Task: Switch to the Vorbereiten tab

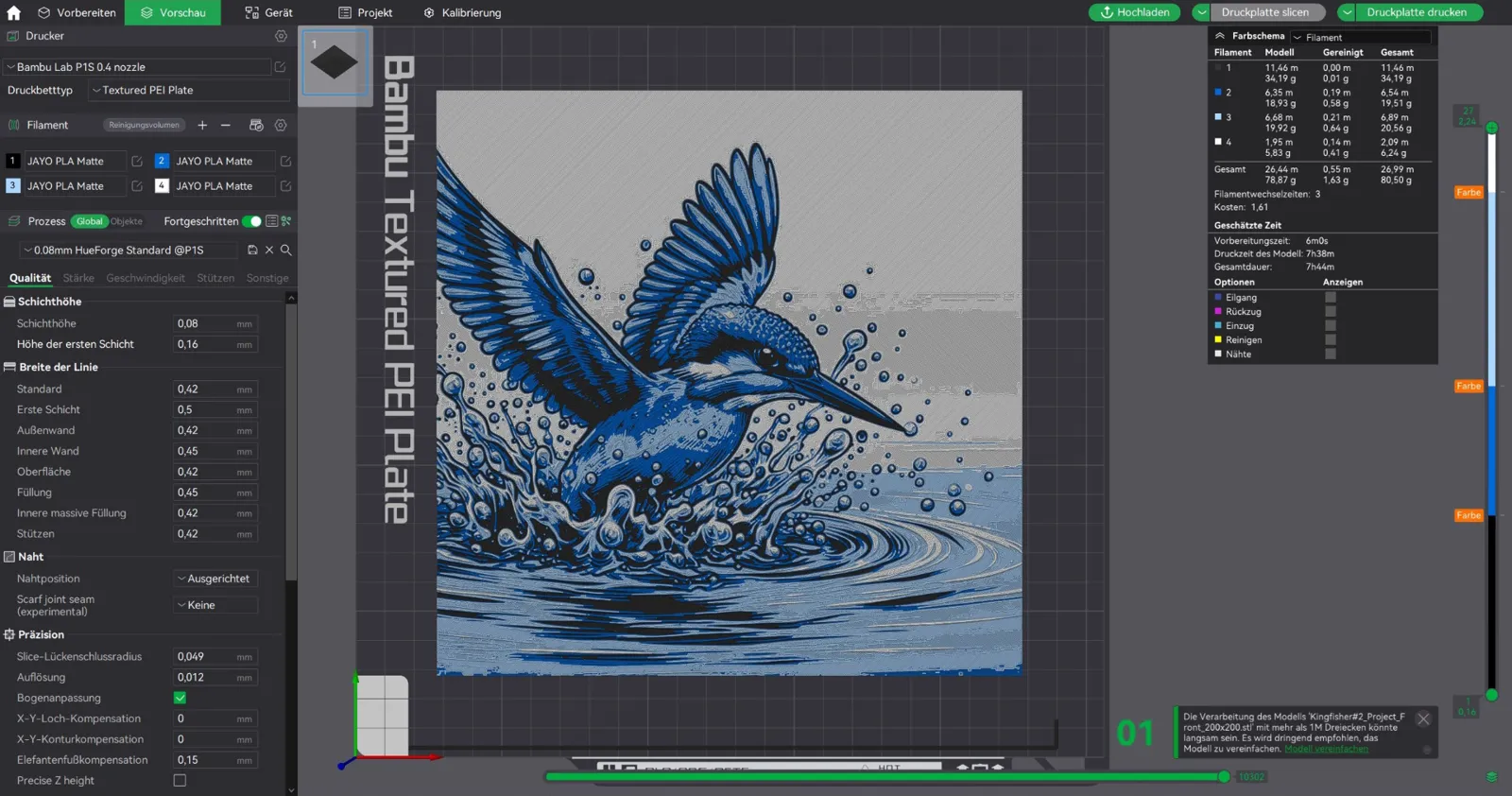Action: point(77,13)
